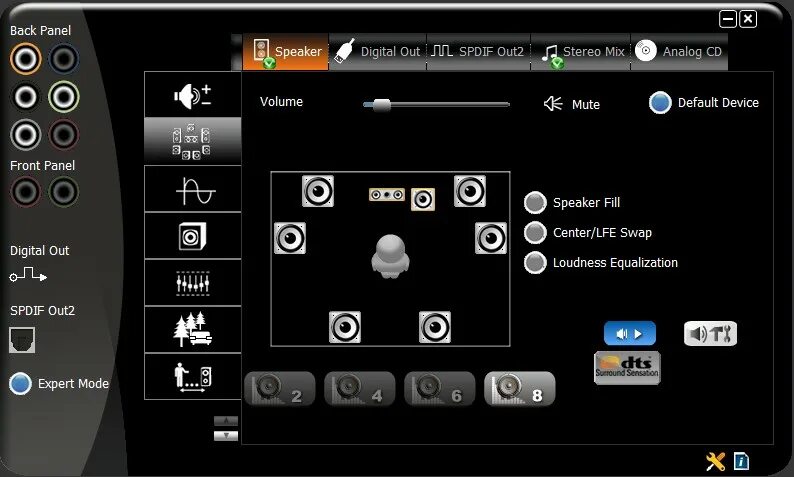The width and height of the screenshot is (794, 477).
Task: Click the SPDIF Out2 optical port icon
Action: click(x=22, y=340)
